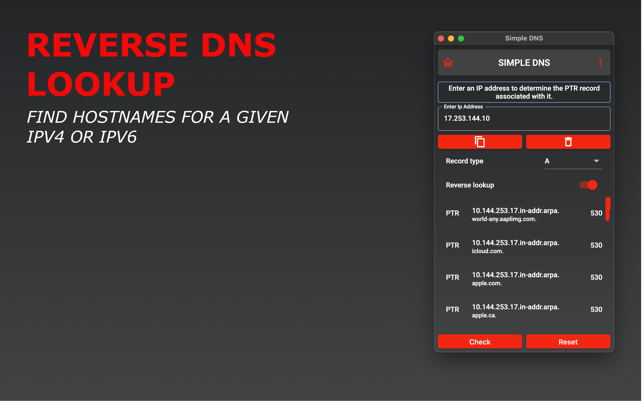643x402 pixels.
Task: Open the three-dot more options menu
Action: [600, 63]
